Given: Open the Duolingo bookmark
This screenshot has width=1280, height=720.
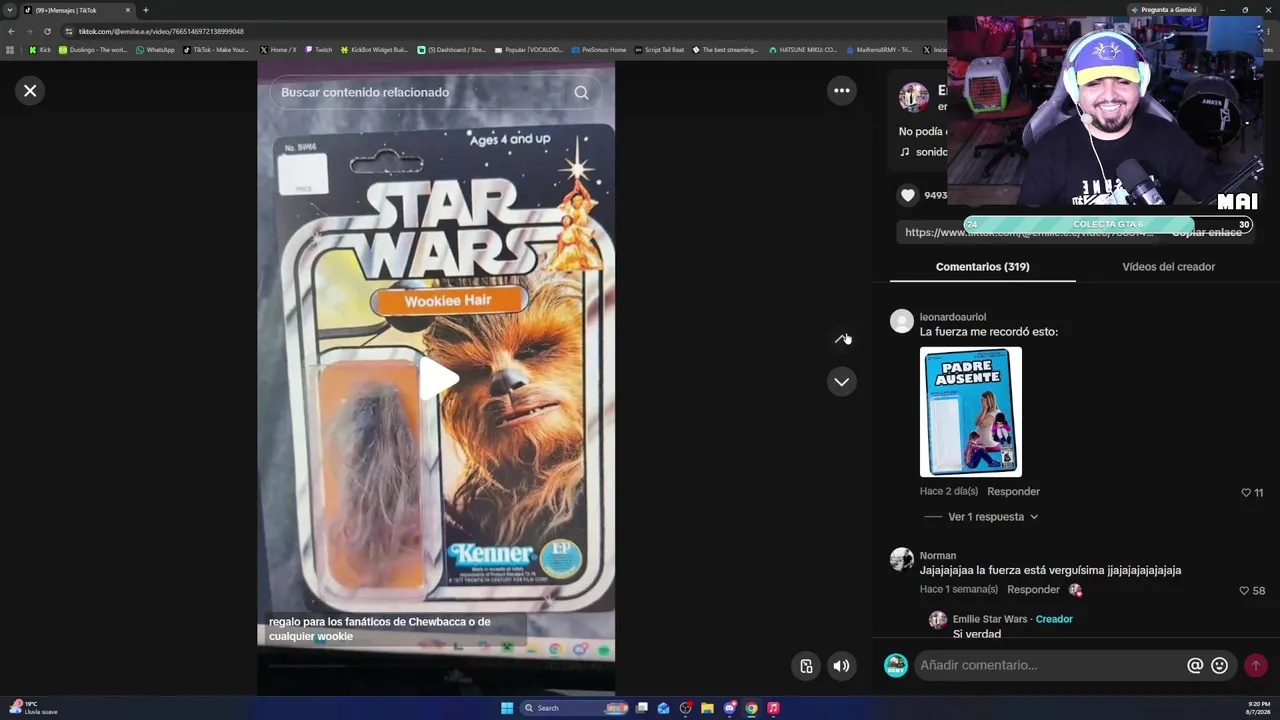Looking at the screenshot, I should [x=93, y=50].
